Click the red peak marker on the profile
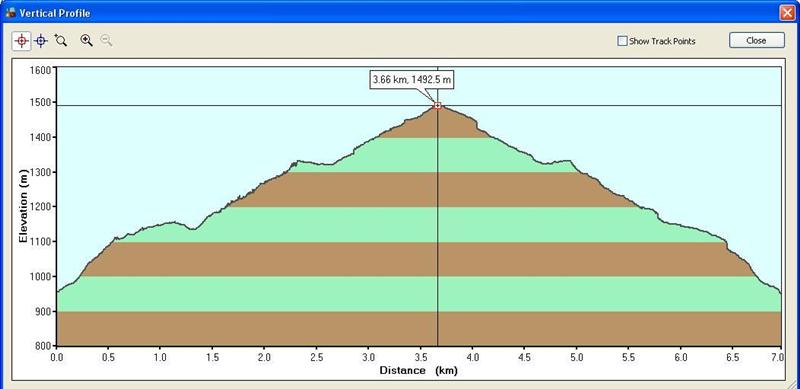This screenshot has height=389, width=800. click(437, 106)
